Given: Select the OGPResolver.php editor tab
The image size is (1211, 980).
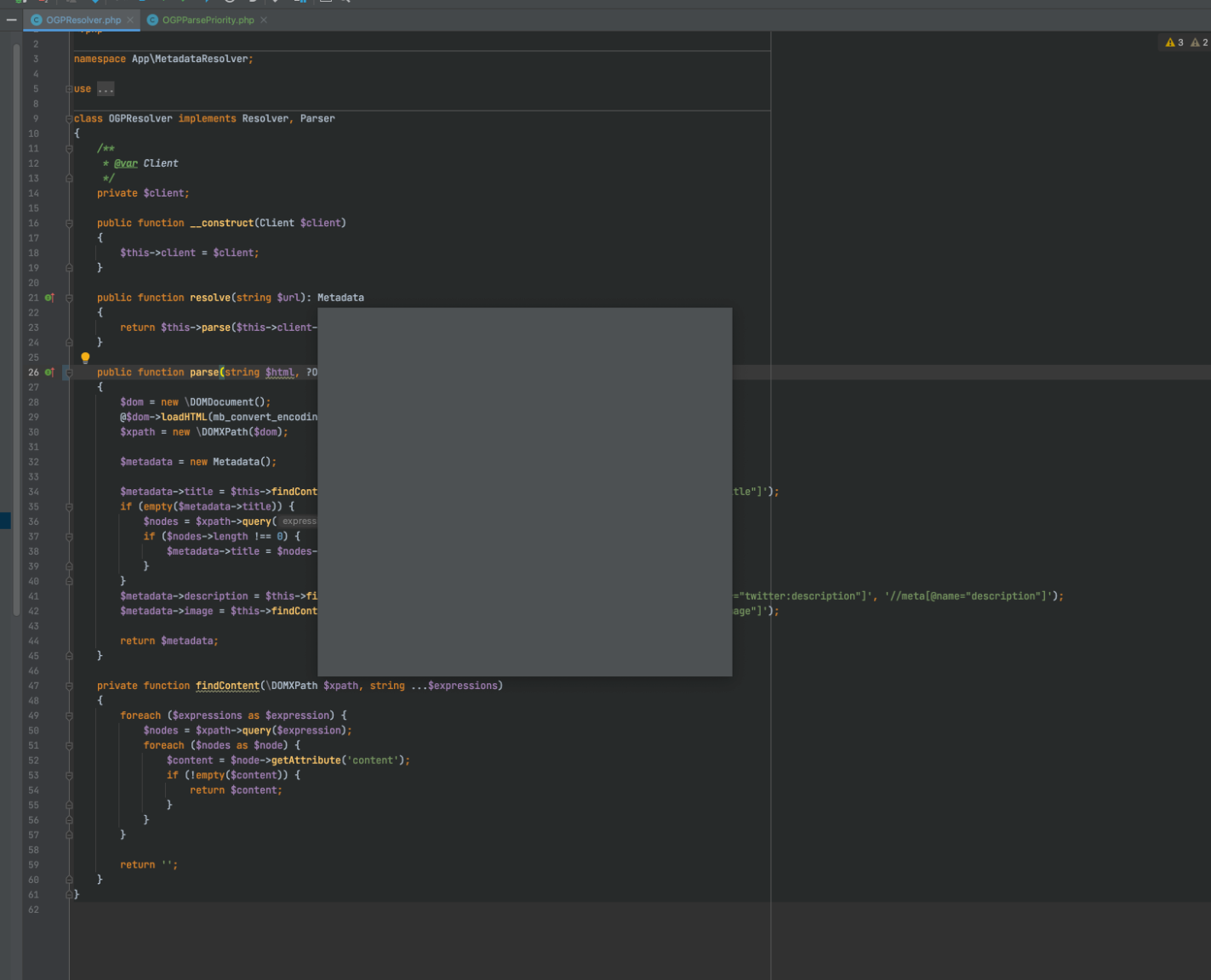Looking at the screenshot, I should pos(83,20).
